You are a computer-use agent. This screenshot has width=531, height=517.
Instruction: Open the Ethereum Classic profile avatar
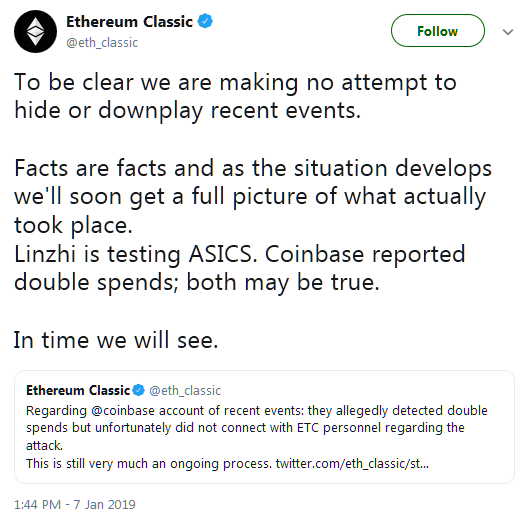[35, 31]
